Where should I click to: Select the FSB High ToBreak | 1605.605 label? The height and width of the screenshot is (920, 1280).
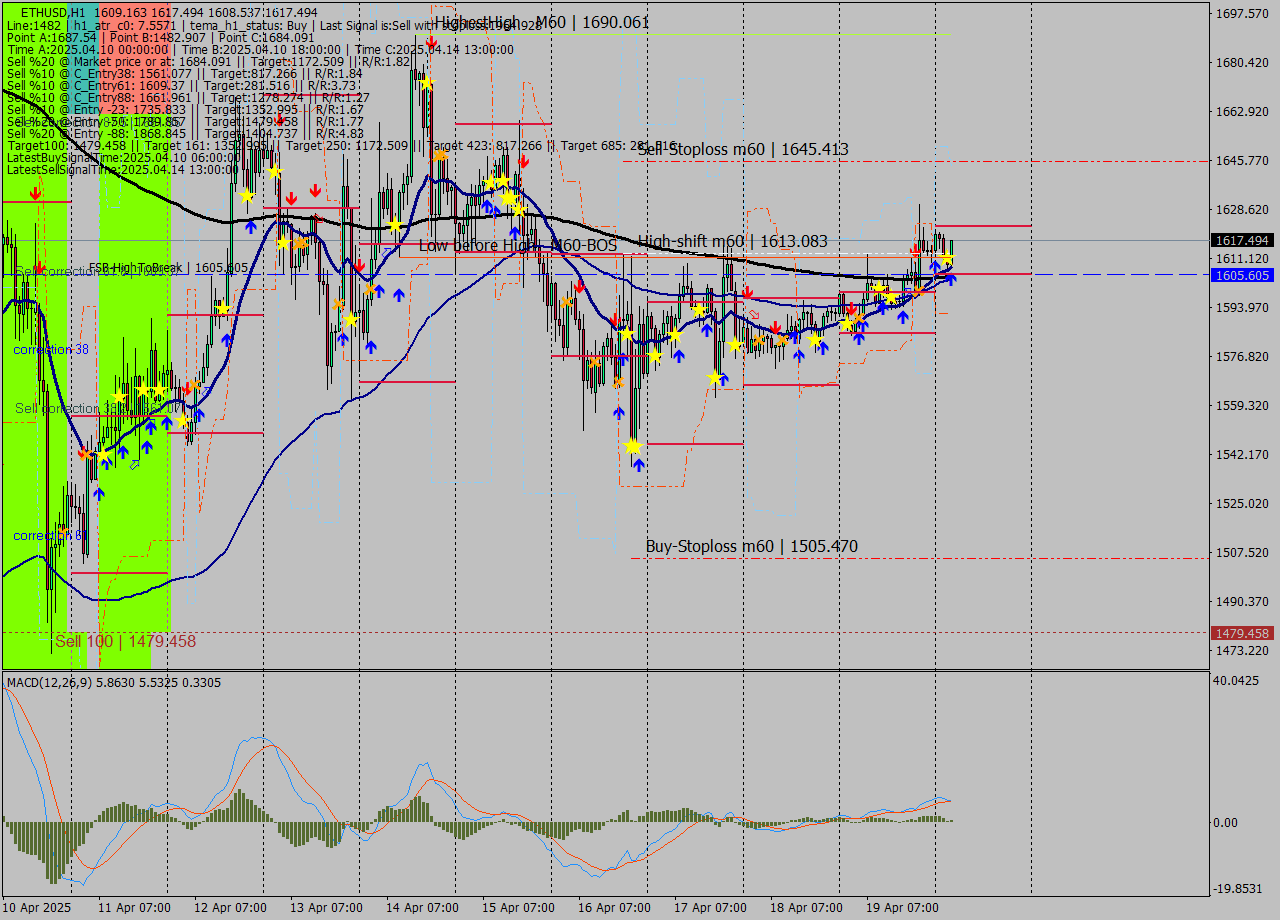[x=168, y=268]
